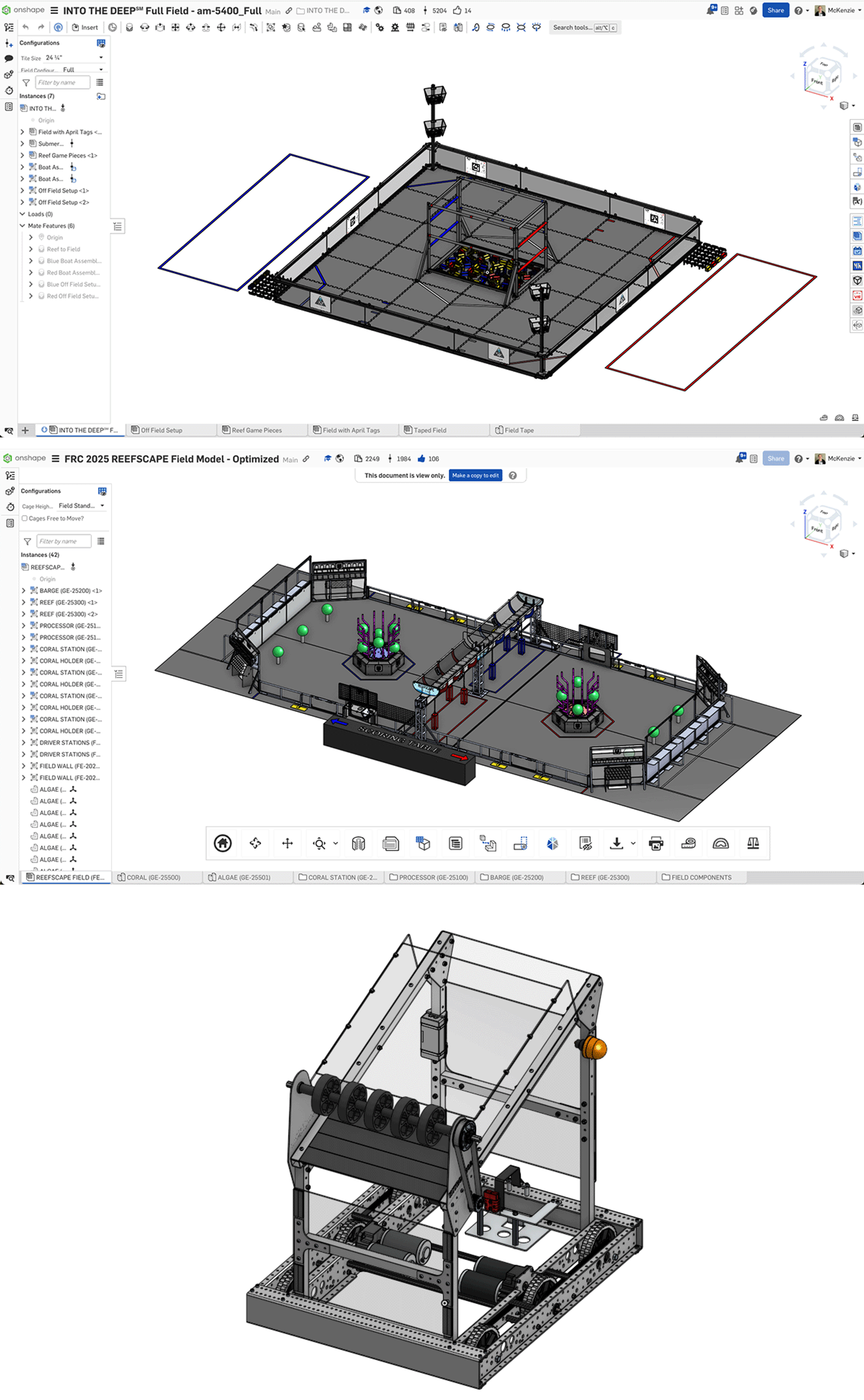Click the Print icon in the viewer toolbar
This screenshot has height=1400, width=864.
(x=656, y=843)
